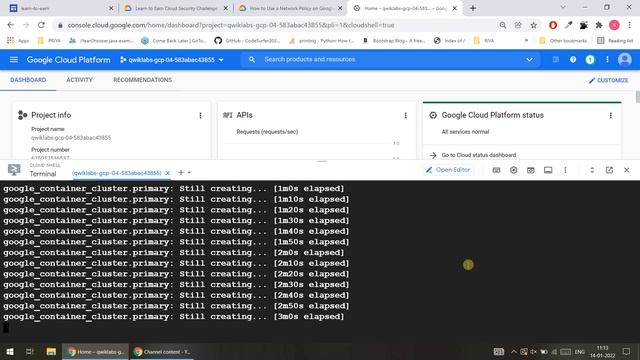This screenshot has width=640, height=360.
Task: Open Google Cloud Platform status card menu
Action: tap(611, 116)
